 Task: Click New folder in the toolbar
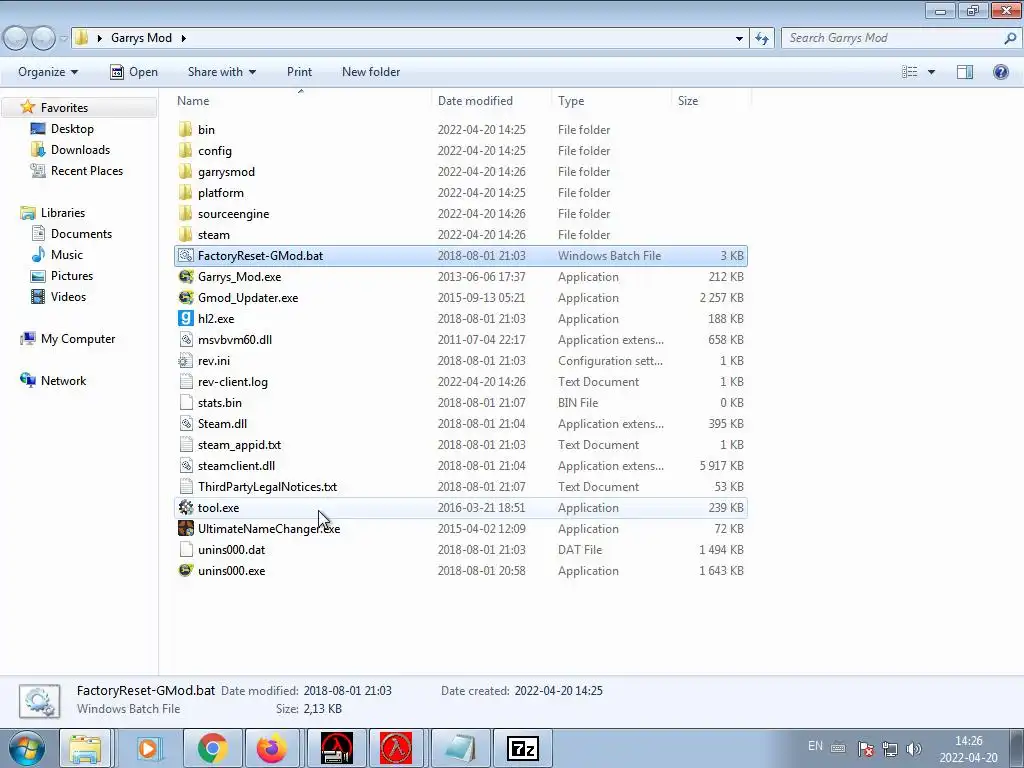pos(371,72)
